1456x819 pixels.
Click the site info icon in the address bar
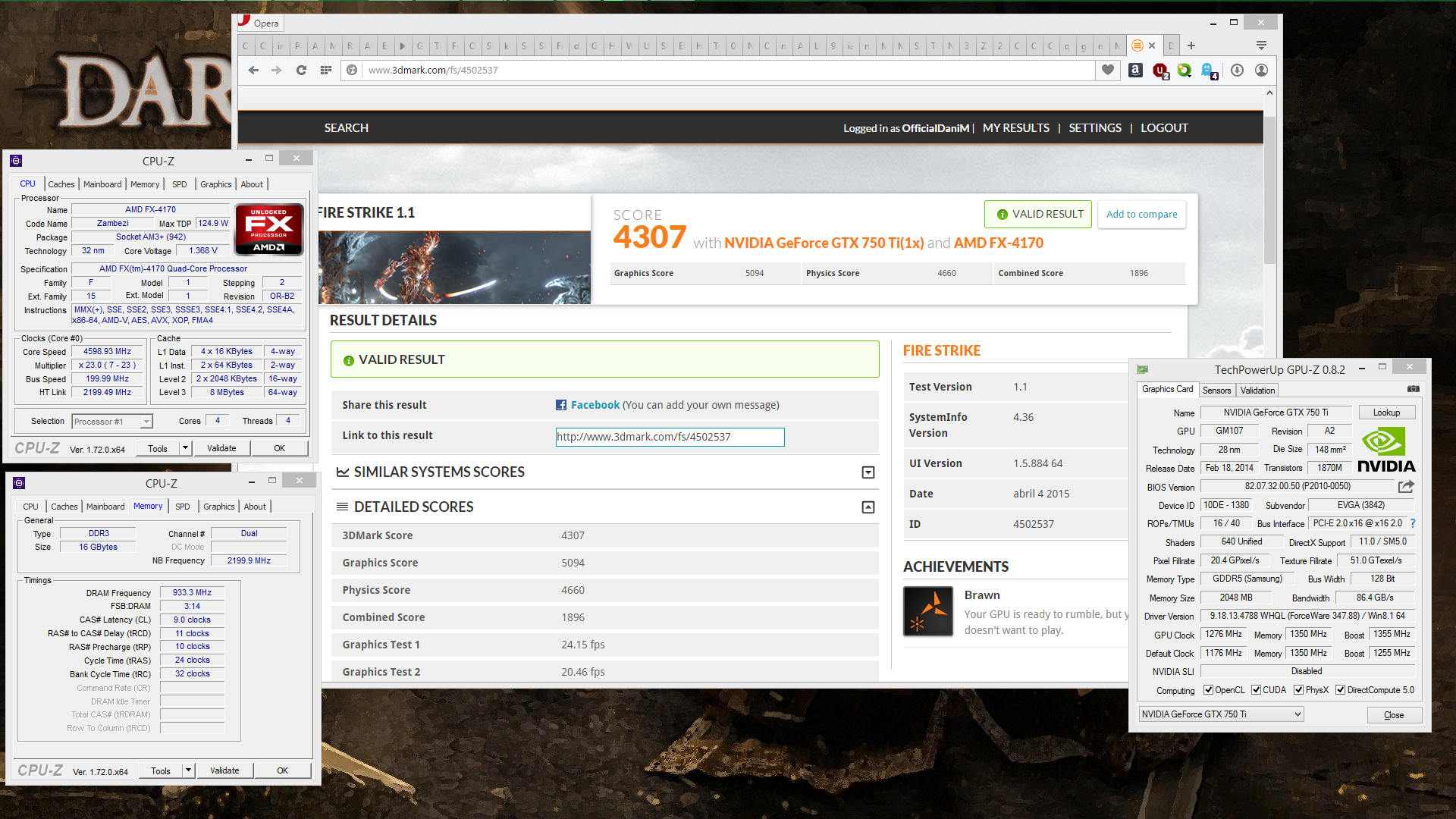click(352, 70)
